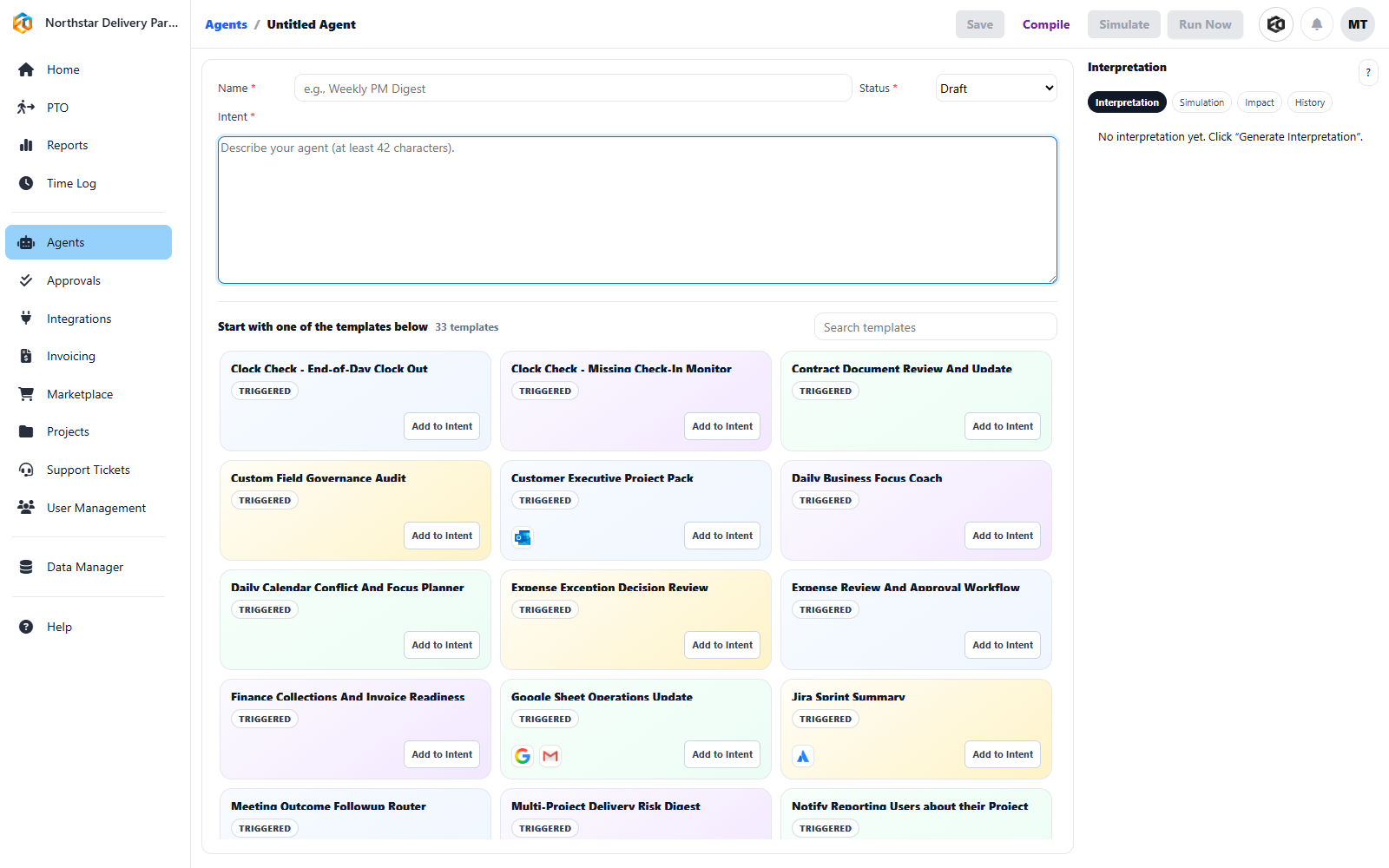Click the Northstar Delivery logo icon
This screenshot has height=868, width=1389.
pyautogui.click(x=23, y=23)
